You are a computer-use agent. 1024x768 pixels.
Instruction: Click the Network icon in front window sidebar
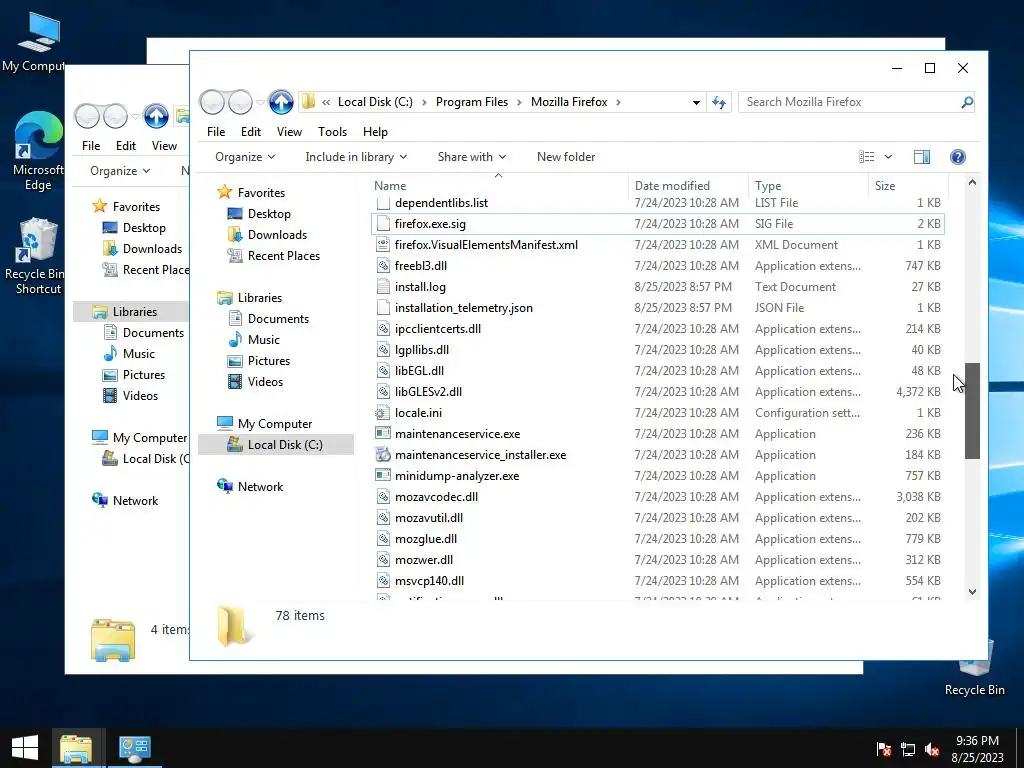(225, 486)
